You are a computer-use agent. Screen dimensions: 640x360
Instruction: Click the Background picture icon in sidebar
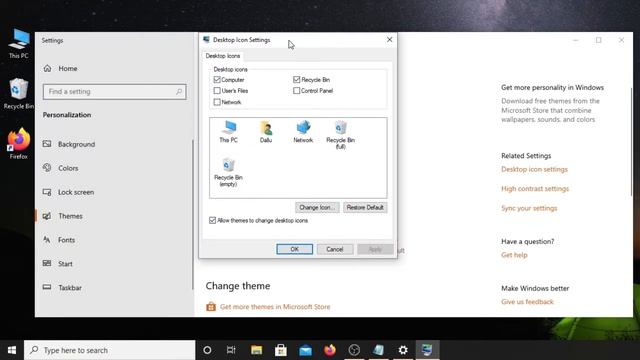tap(47, 144)
